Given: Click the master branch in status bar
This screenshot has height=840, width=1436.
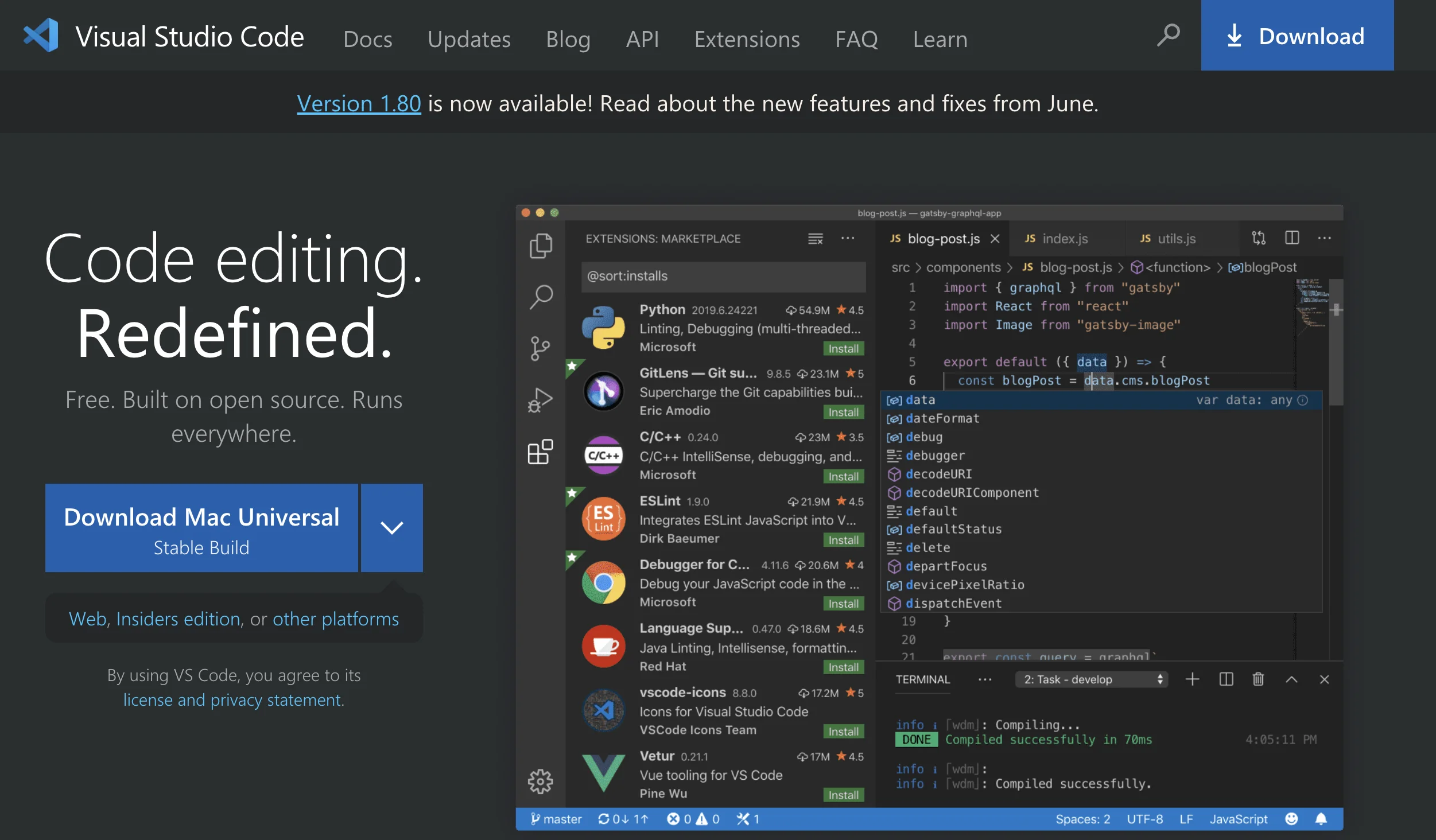Looking at the screenshot, I should point(556,819).
